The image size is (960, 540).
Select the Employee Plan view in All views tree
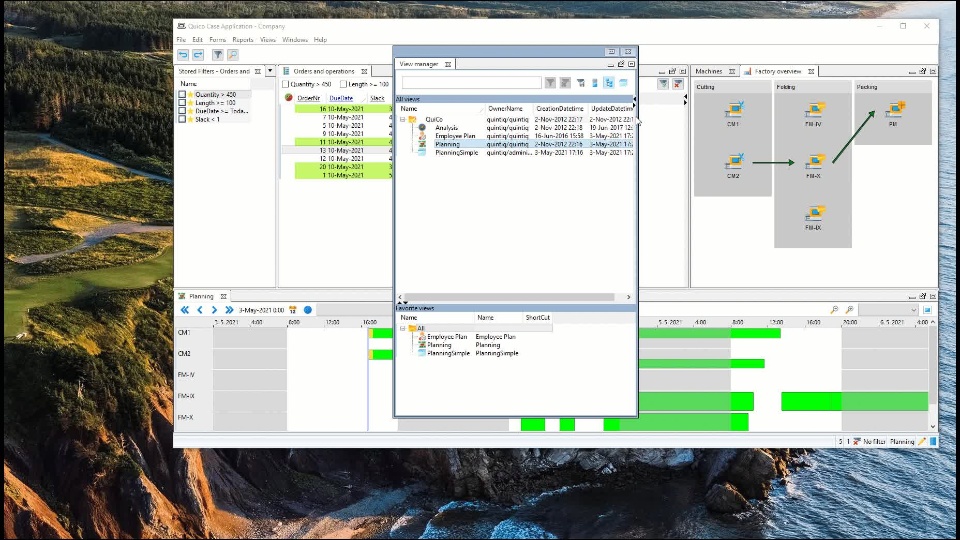(x=455, y=136)
